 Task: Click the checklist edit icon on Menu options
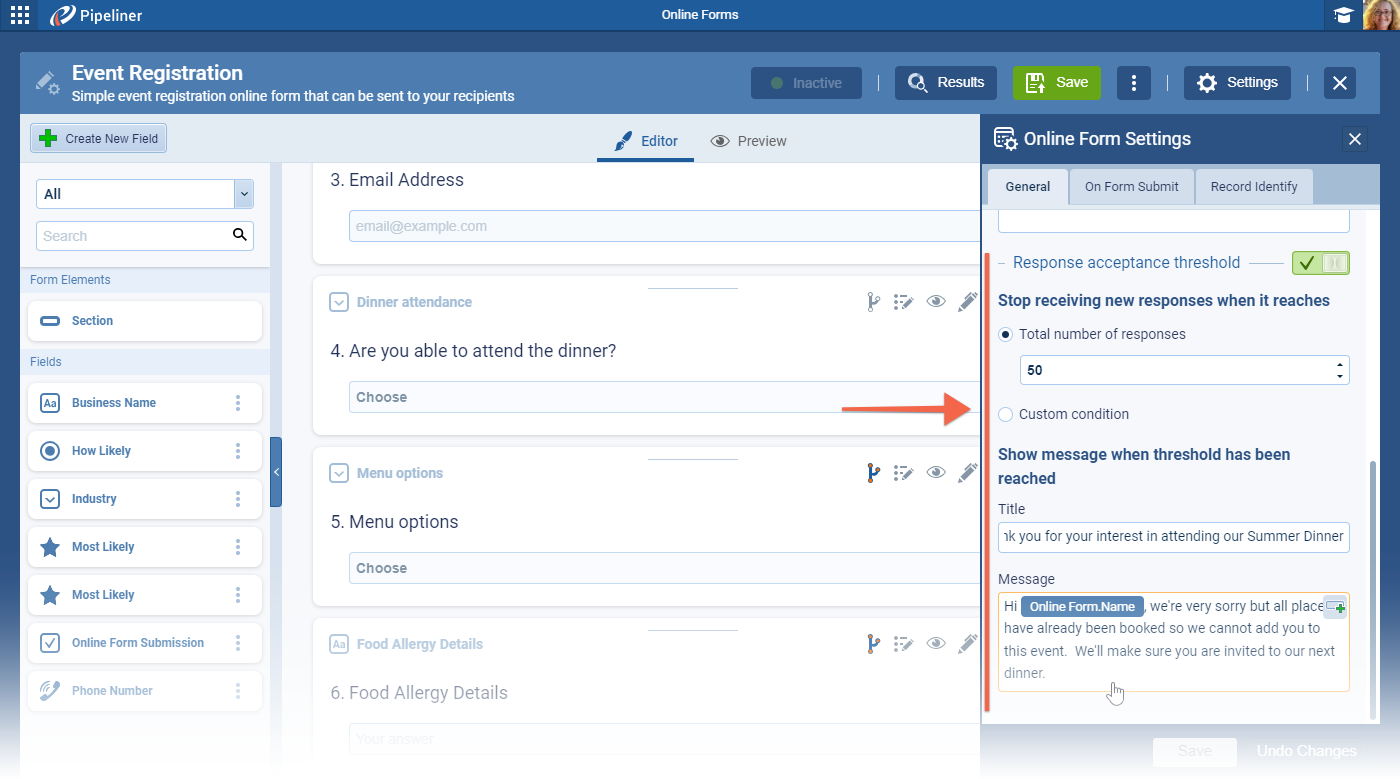pyautogui.click(x=904, y=473)
